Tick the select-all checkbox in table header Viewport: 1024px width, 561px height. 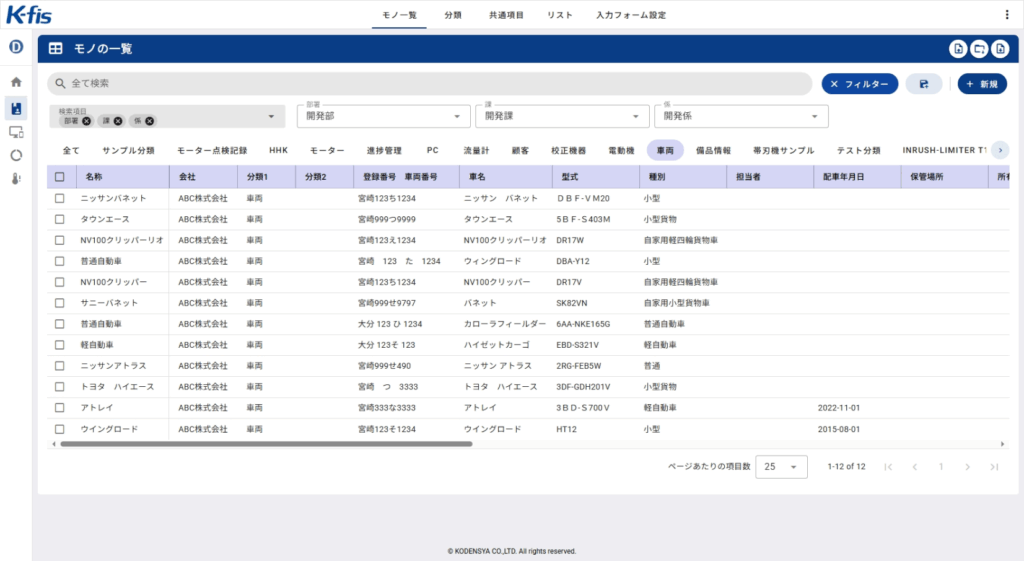(x=60, y=177)
